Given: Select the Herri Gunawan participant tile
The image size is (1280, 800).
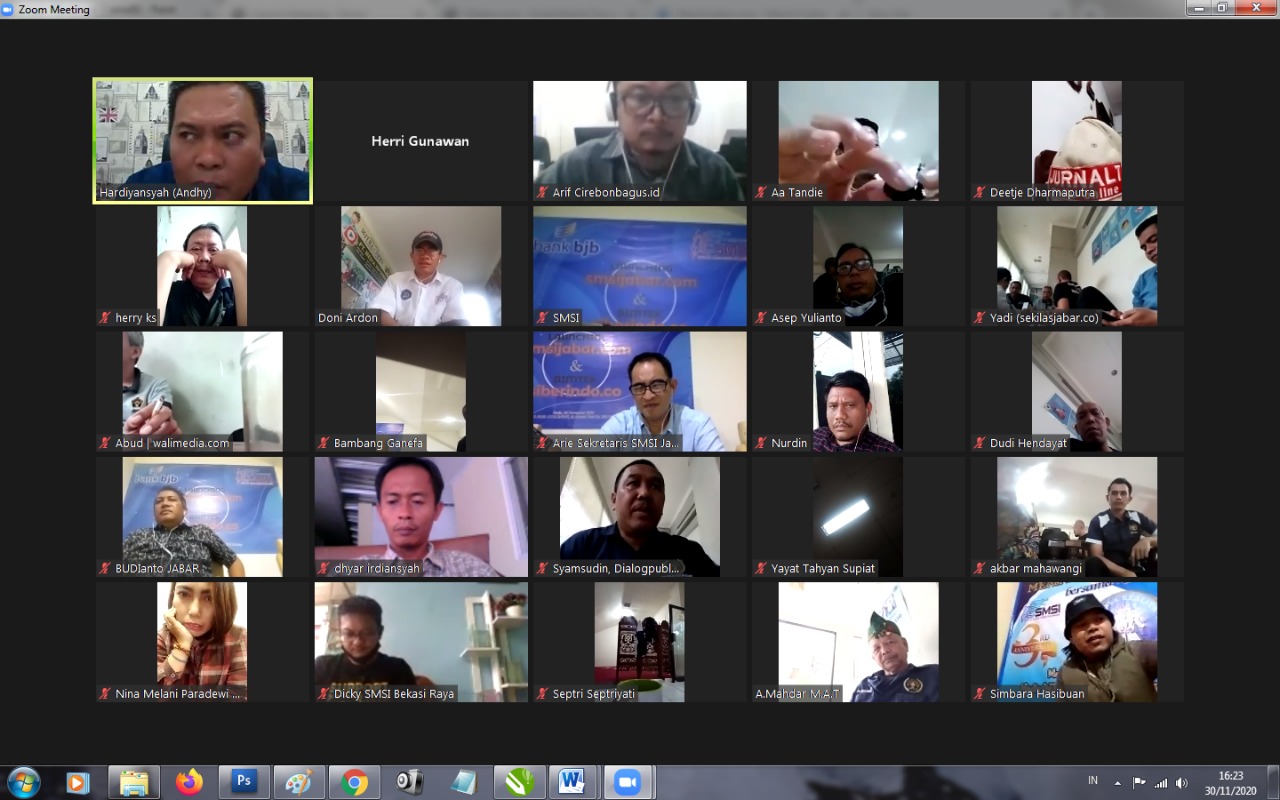Looking at the screenshot, I should (x=420, y=141).
